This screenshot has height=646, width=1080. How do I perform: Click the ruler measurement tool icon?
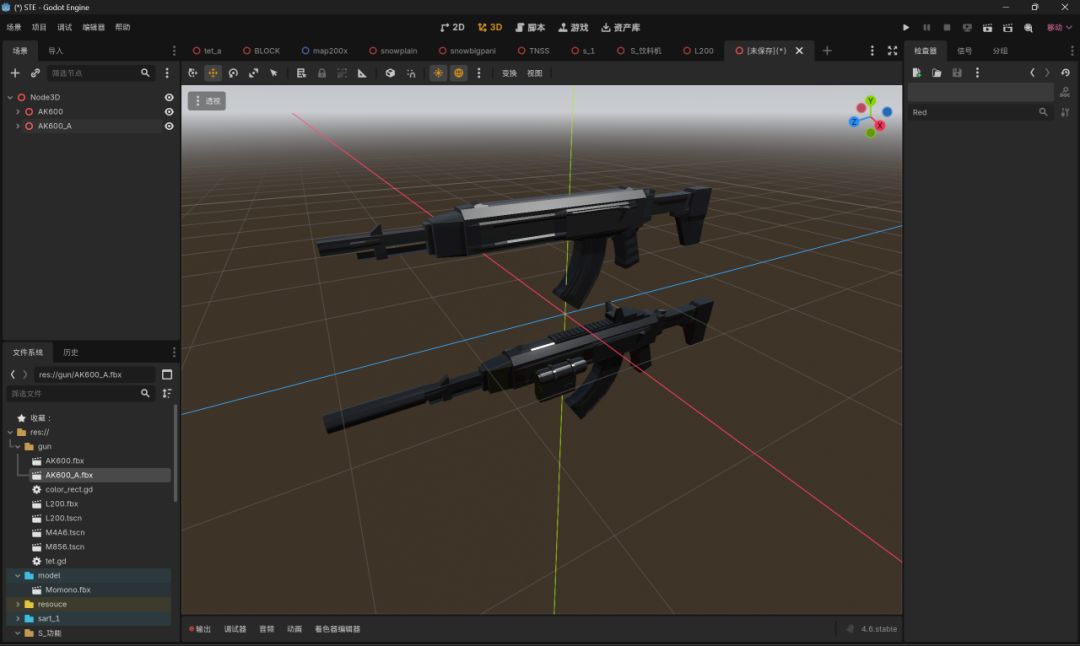pyautogui.click(x=362, y=73)
